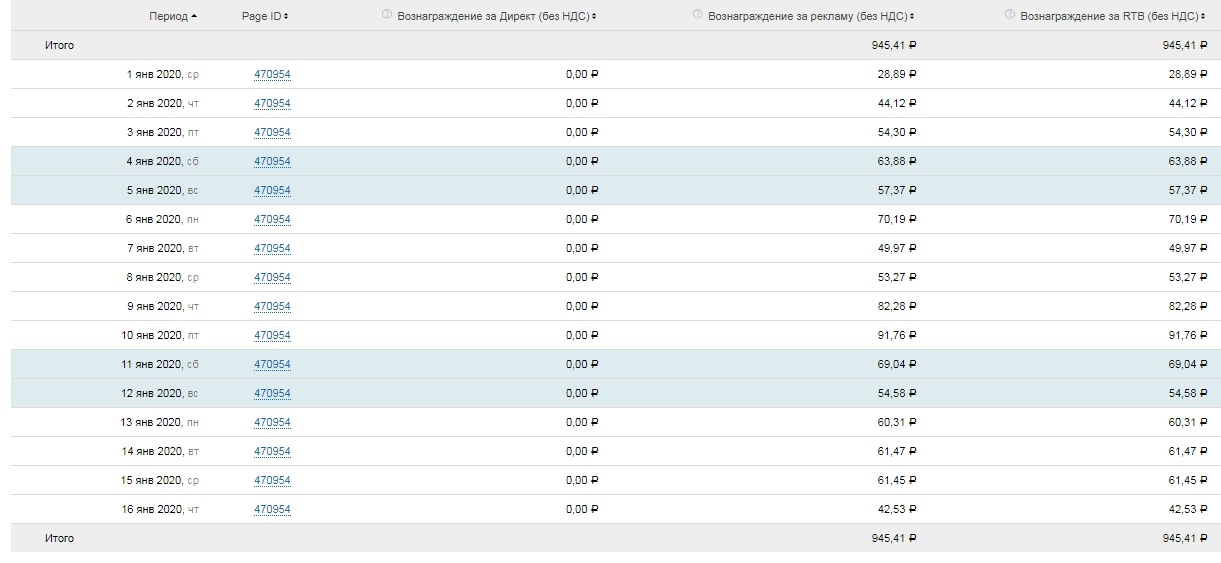Open Page ID 470954 link for 7 янв 2020

tap(272, 249)
